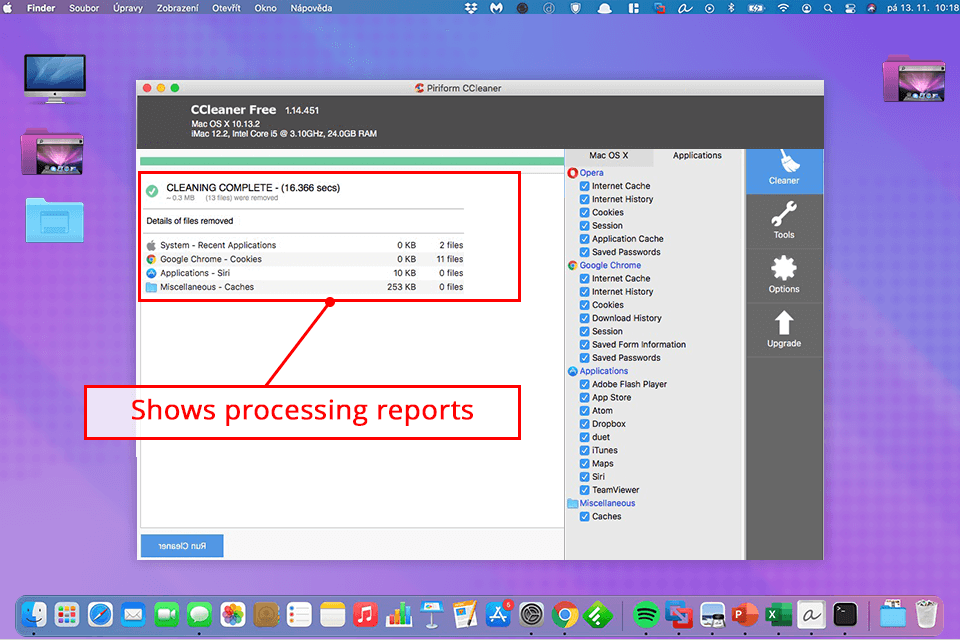
Task: Toggle the Caches checkbox under Miscellaneous
Action: click(x=585, y=516)
